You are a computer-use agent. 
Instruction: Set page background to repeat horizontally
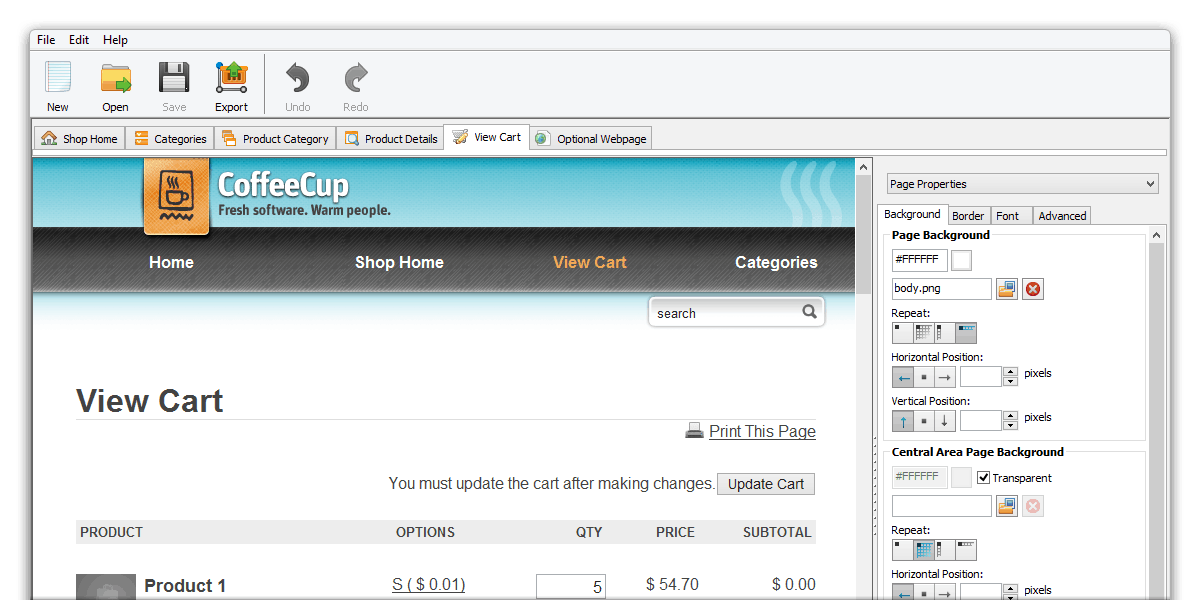point(966,333)
